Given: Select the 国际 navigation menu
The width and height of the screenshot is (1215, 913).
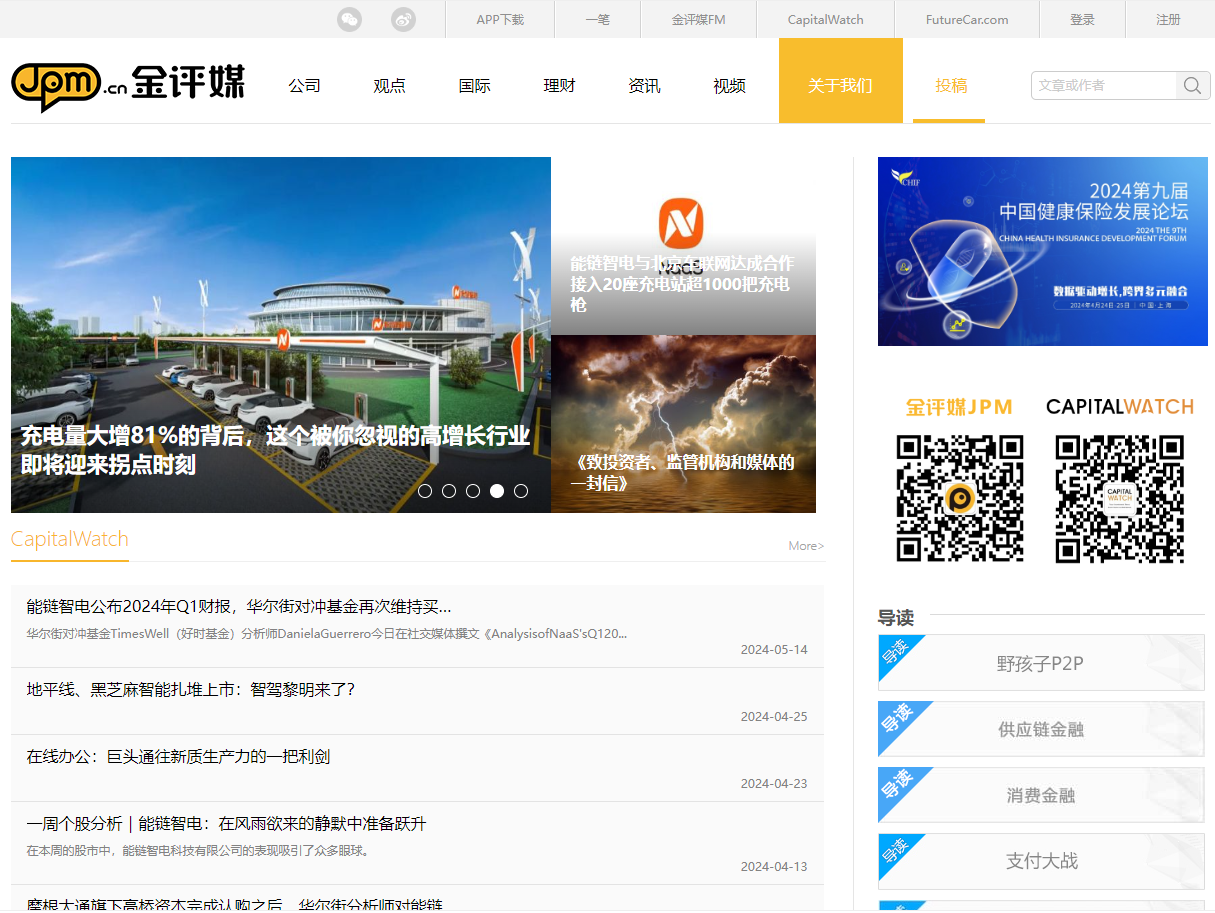Looking at the screenshot, I should point(474,86).
